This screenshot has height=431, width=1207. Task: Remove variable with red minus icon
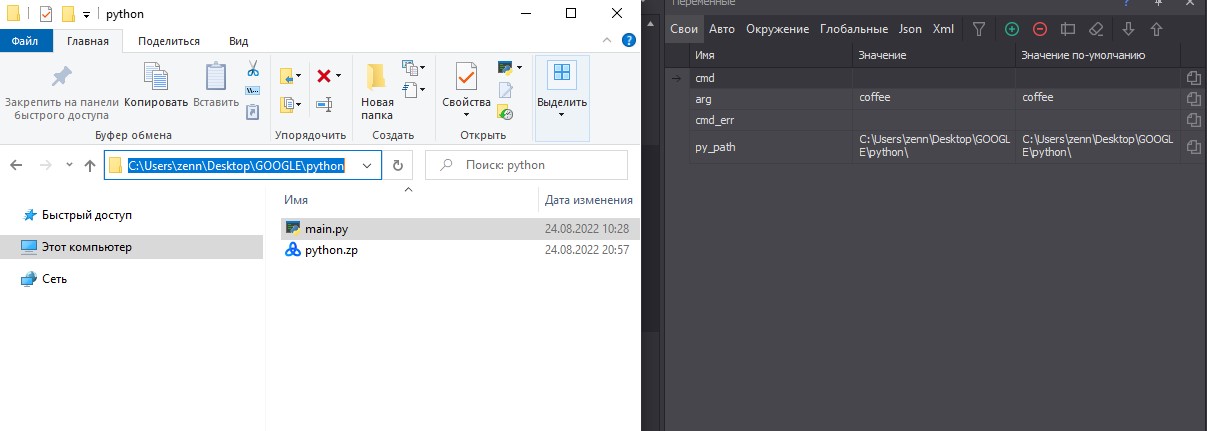(x=1040, y=29)
